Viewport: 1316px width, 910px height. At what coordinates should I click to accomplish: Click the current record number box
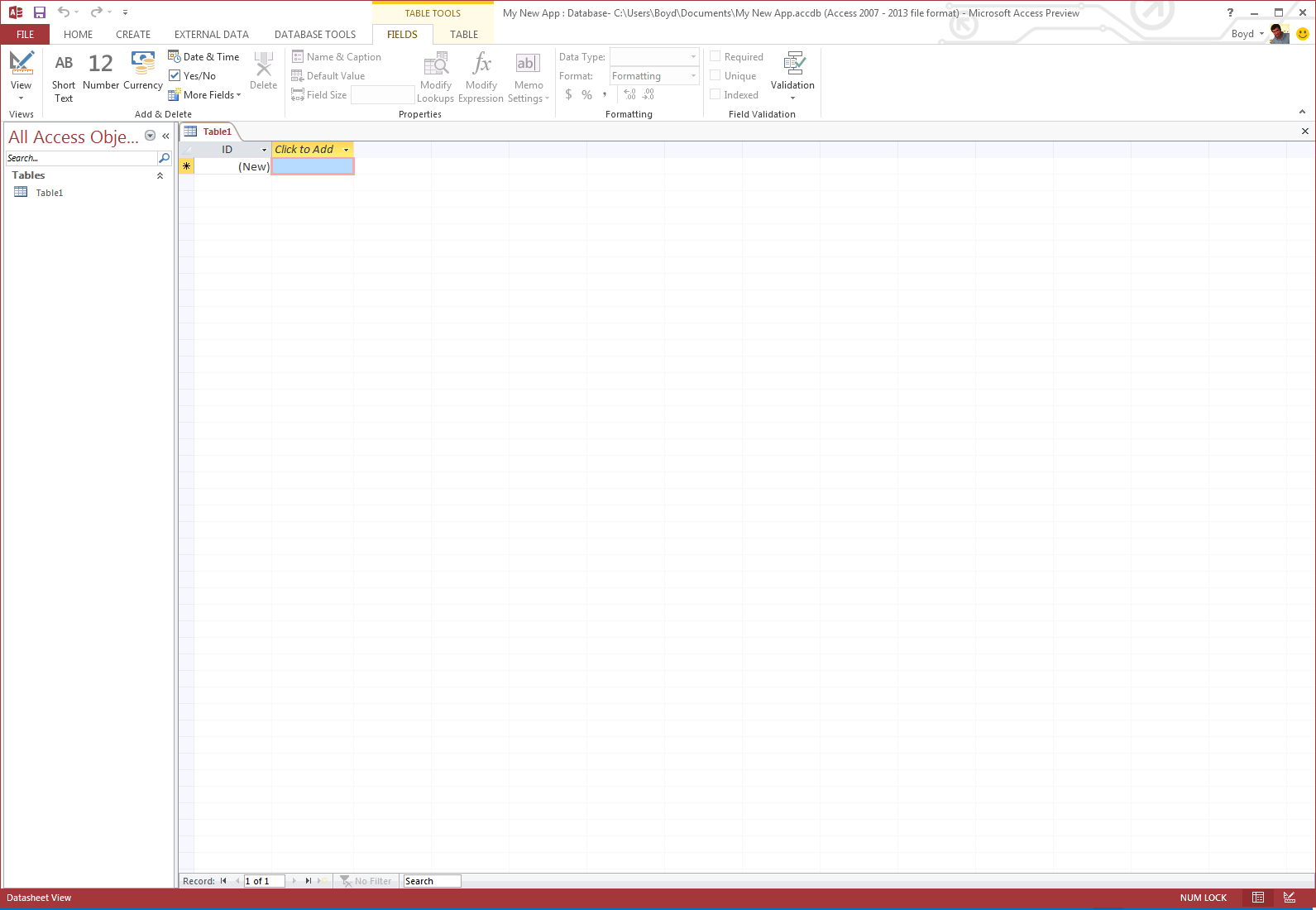tap(264, 881)
